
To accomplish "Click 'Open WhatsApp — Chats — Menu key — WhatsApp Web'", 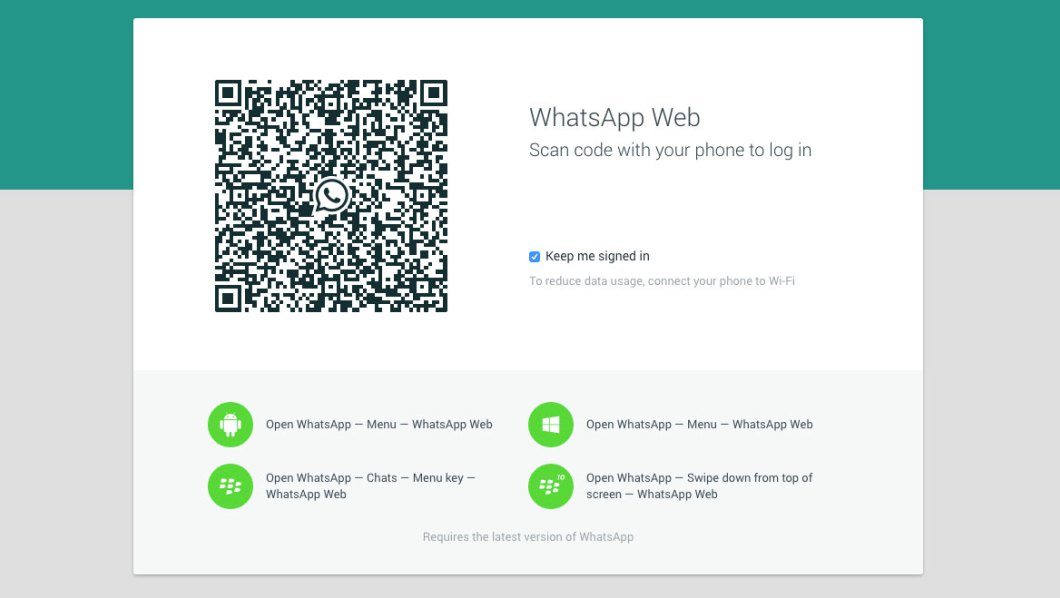I will coord(370,486).
